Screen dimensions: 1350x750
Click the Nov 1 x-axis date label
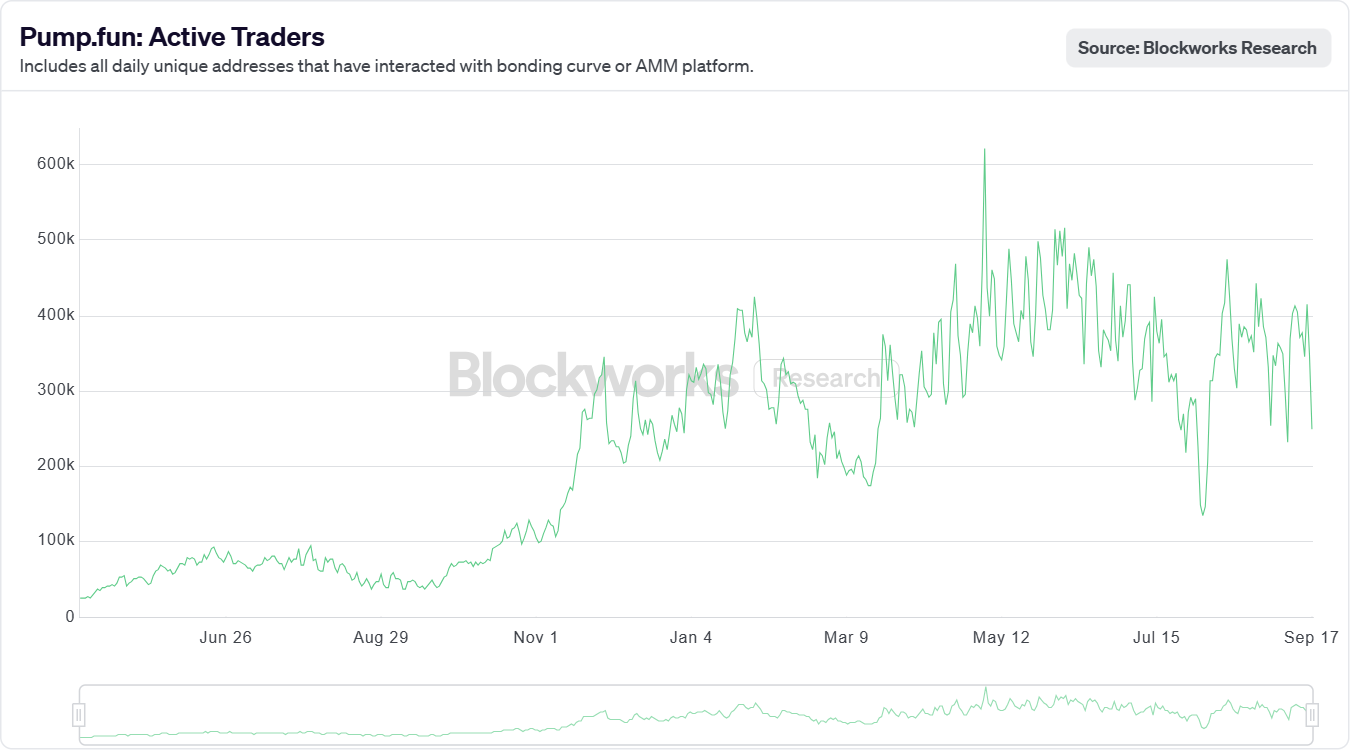[536, 638]
